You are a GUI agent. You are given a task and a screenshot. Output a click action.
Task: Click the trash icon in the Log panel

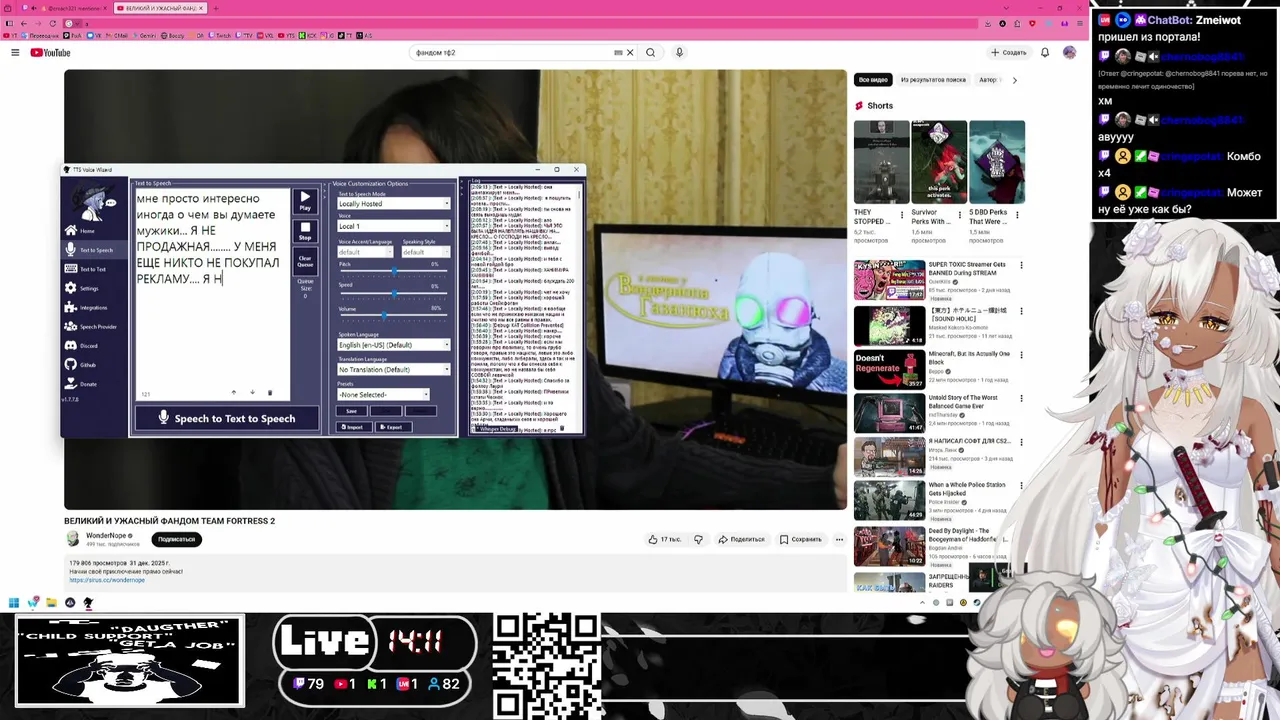(x=562, y=428)
